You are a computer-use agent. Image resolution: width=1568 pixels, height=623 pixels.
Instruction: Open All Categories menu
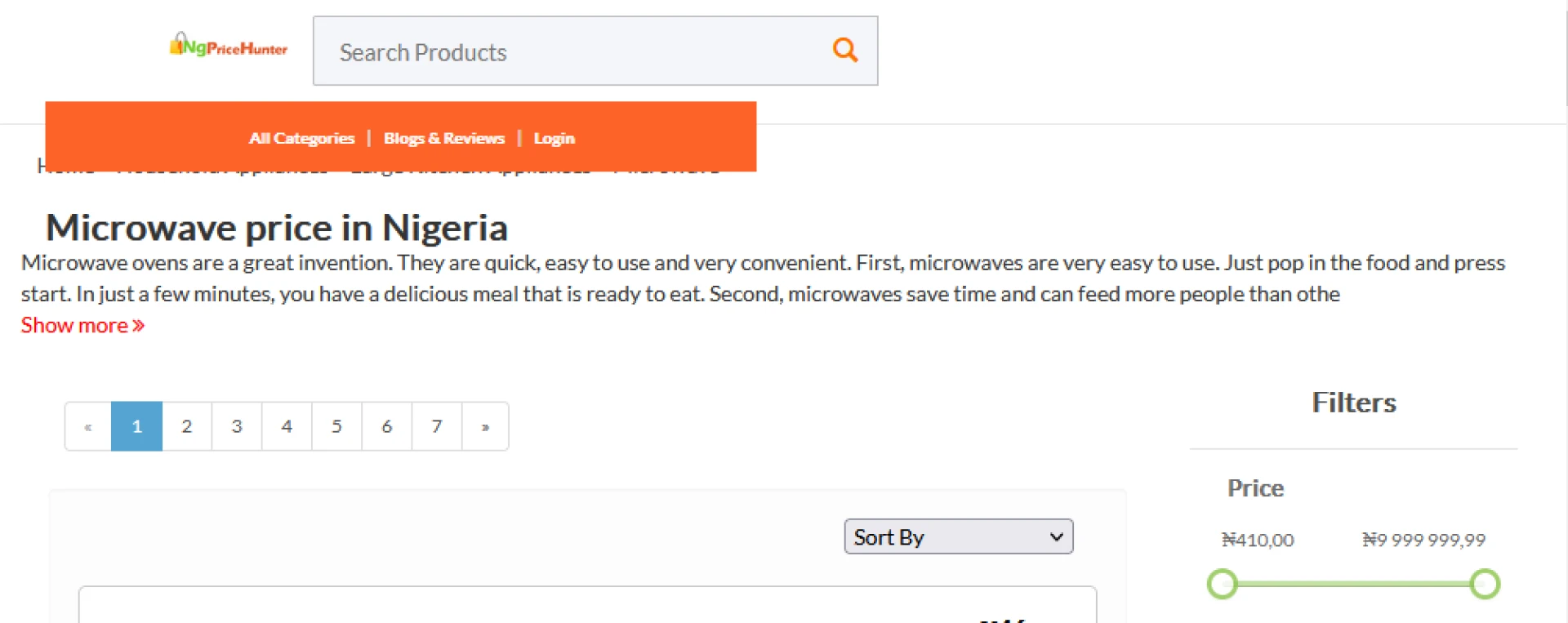pos(301,138)
